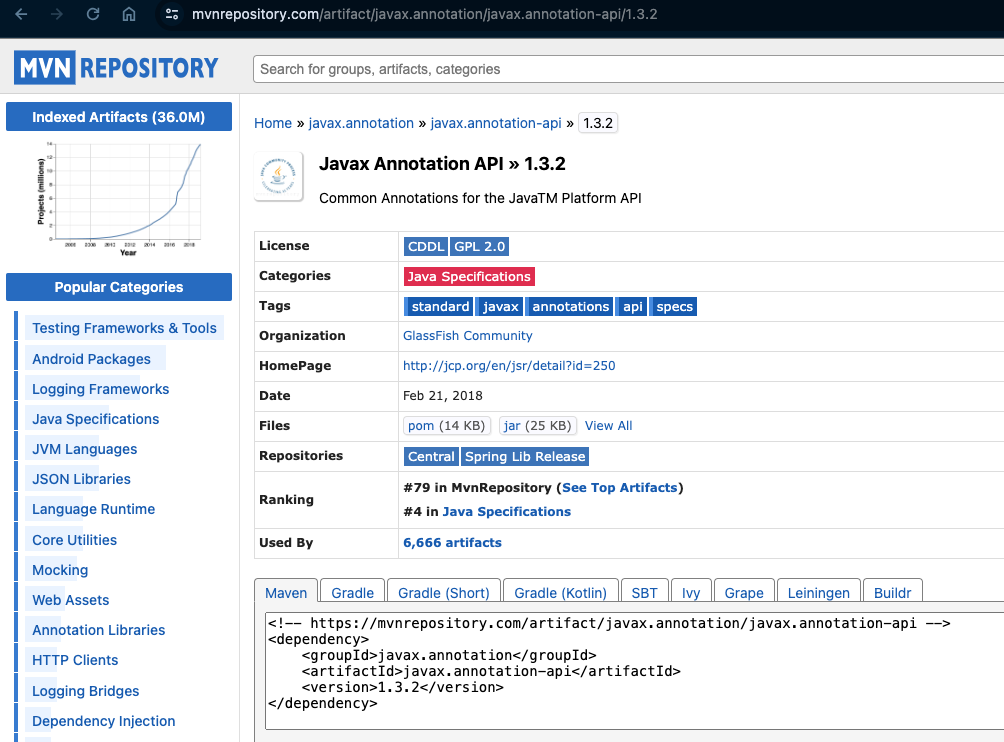Switch to the Grape tab
The image size is (1004, 742).
point(744,592)
